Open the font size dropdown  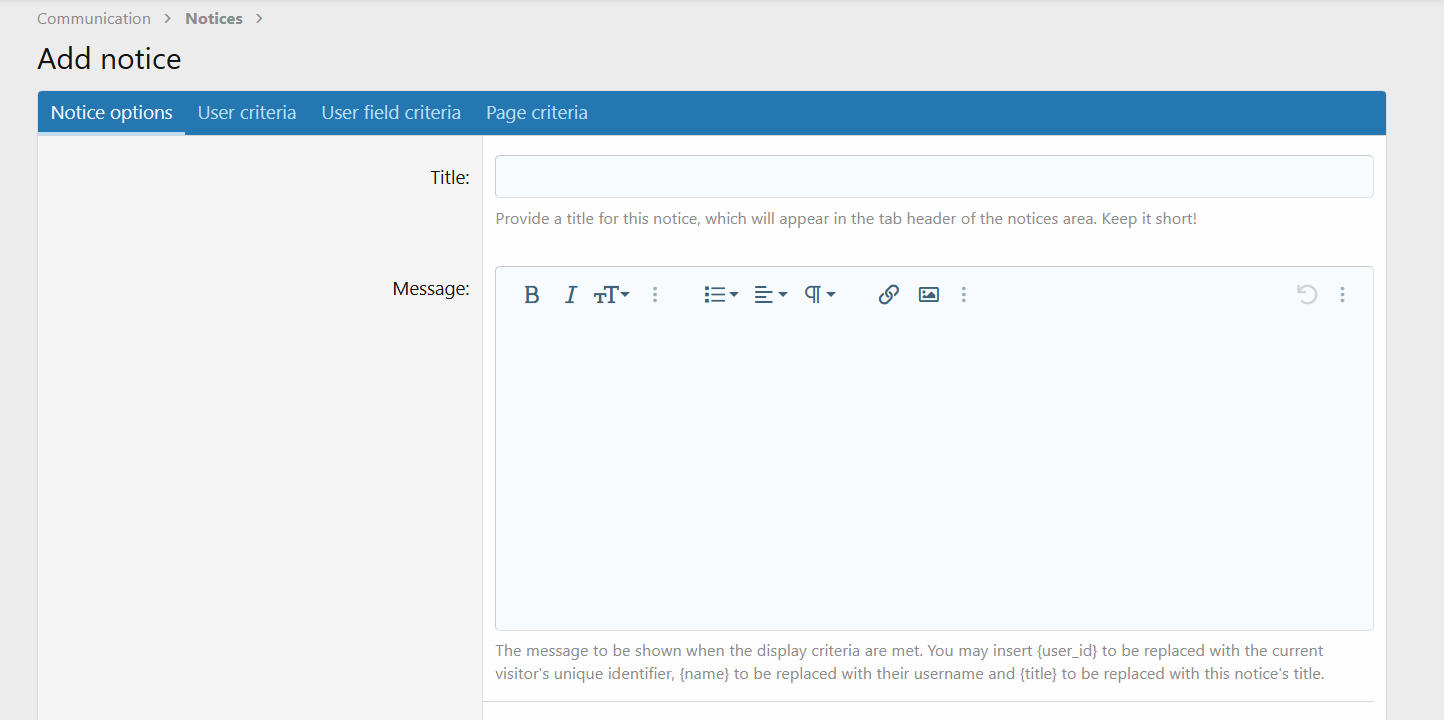pos(611,294)
